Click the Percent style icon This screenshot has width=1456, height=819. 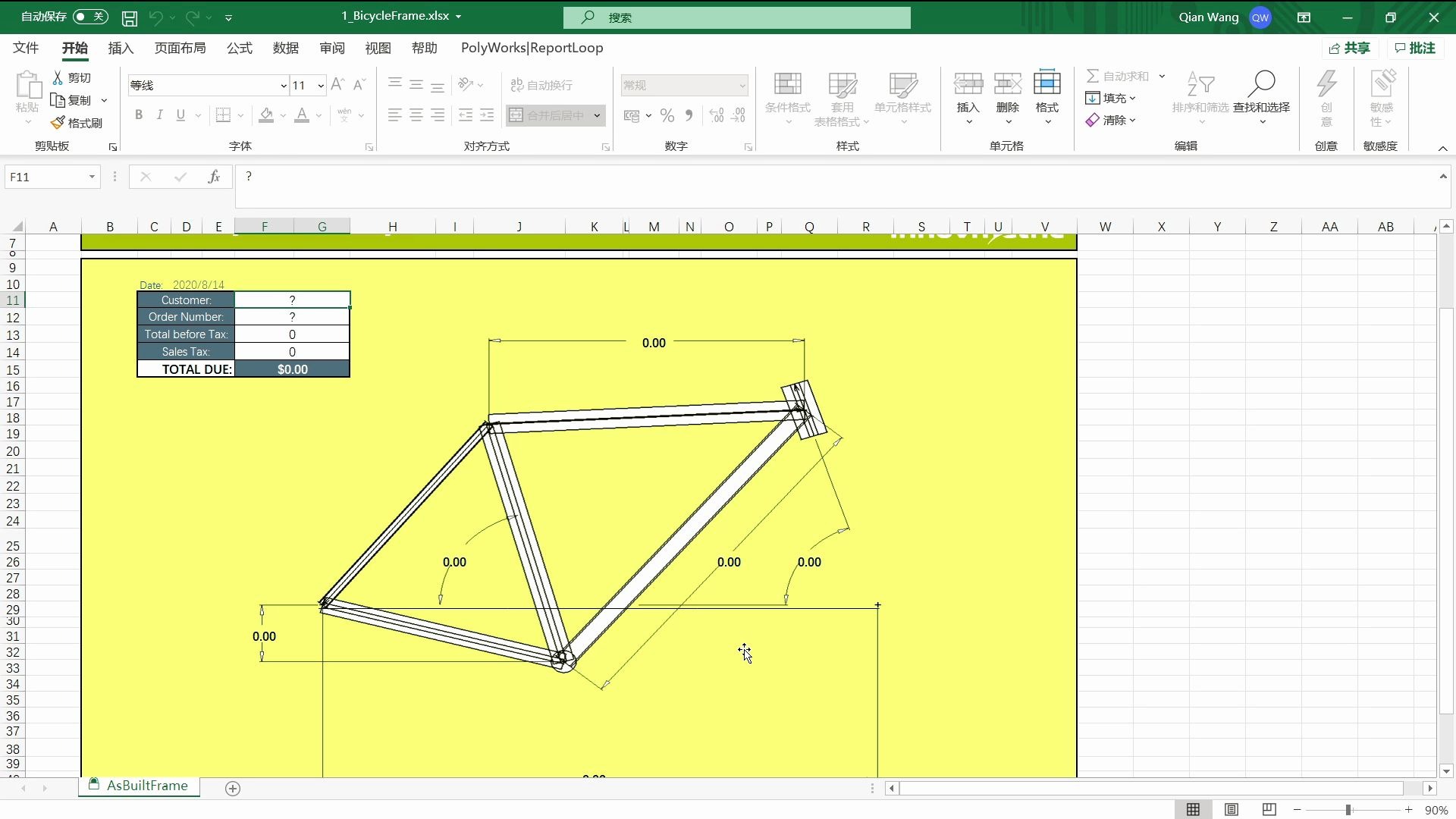667,115
